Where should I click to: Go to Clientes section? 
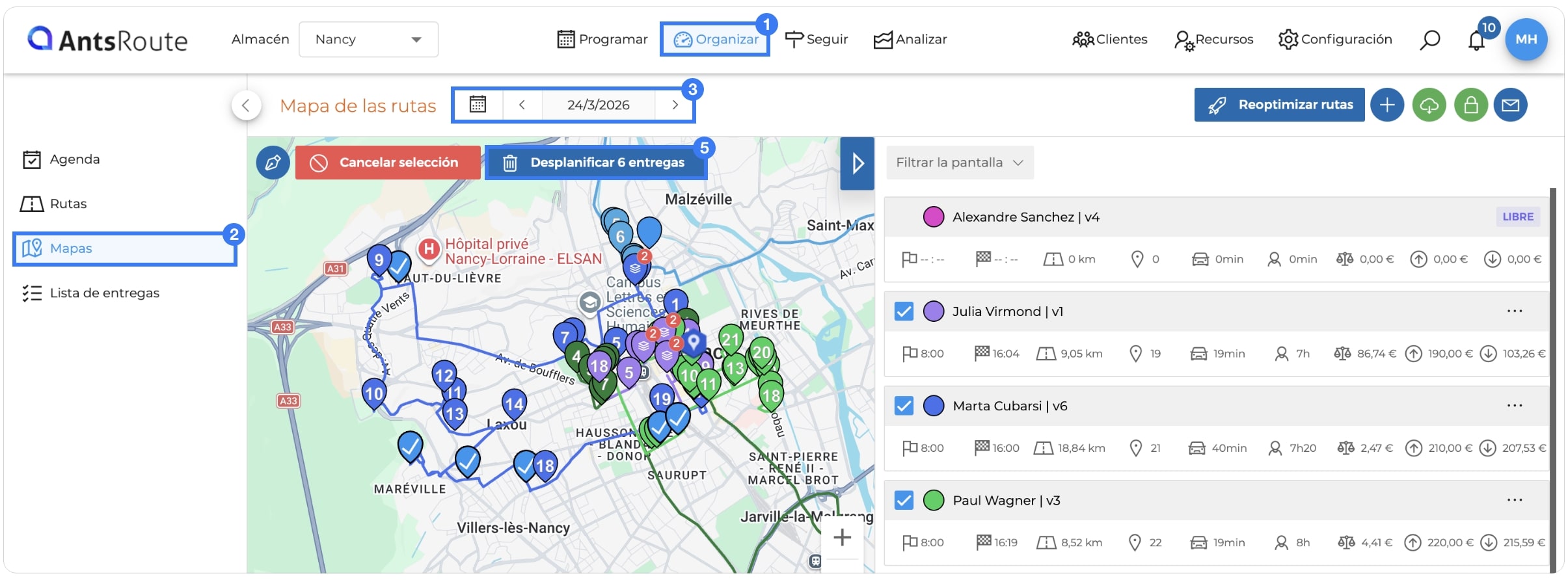click(1110, 40)
